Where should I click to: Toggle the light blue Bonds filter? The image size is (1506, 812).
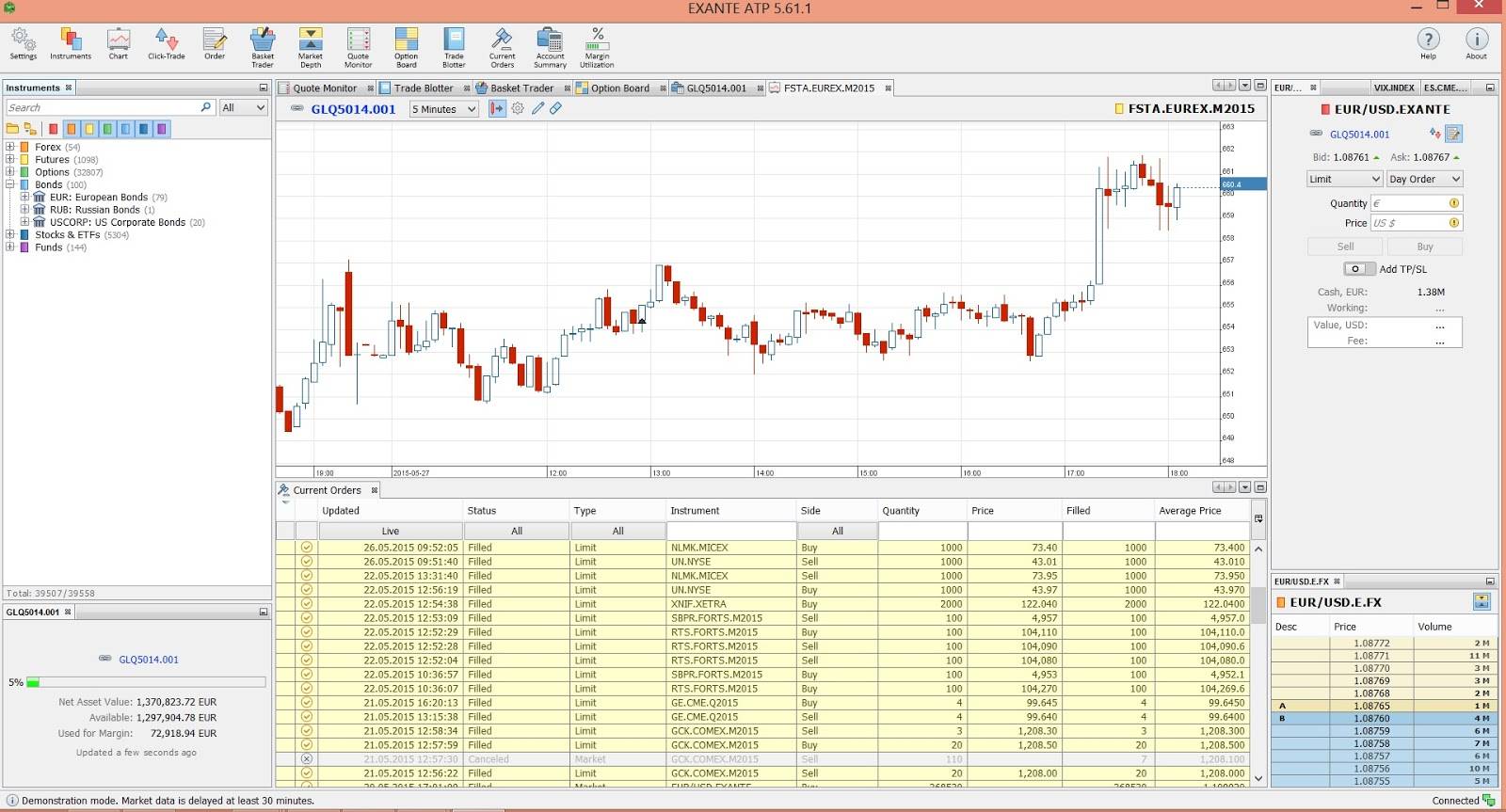[125, 129]
